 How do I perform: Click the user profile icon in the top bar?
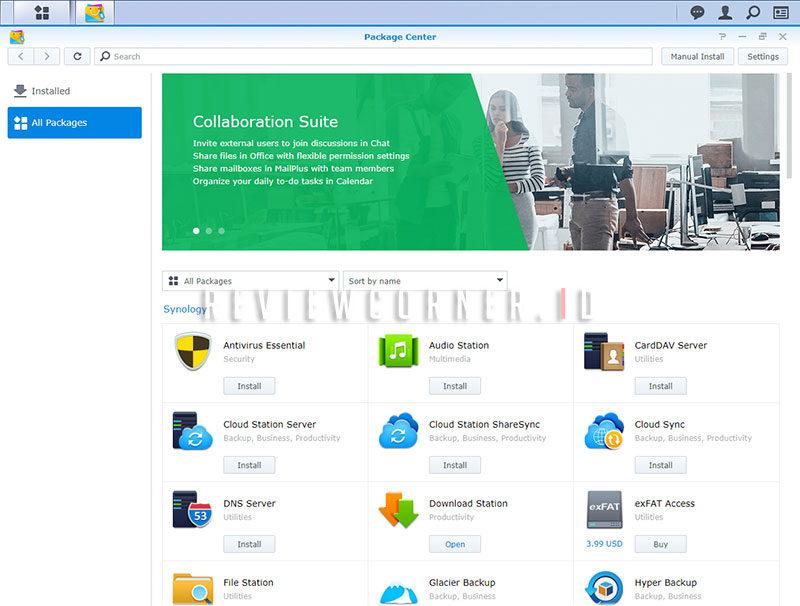724,12
